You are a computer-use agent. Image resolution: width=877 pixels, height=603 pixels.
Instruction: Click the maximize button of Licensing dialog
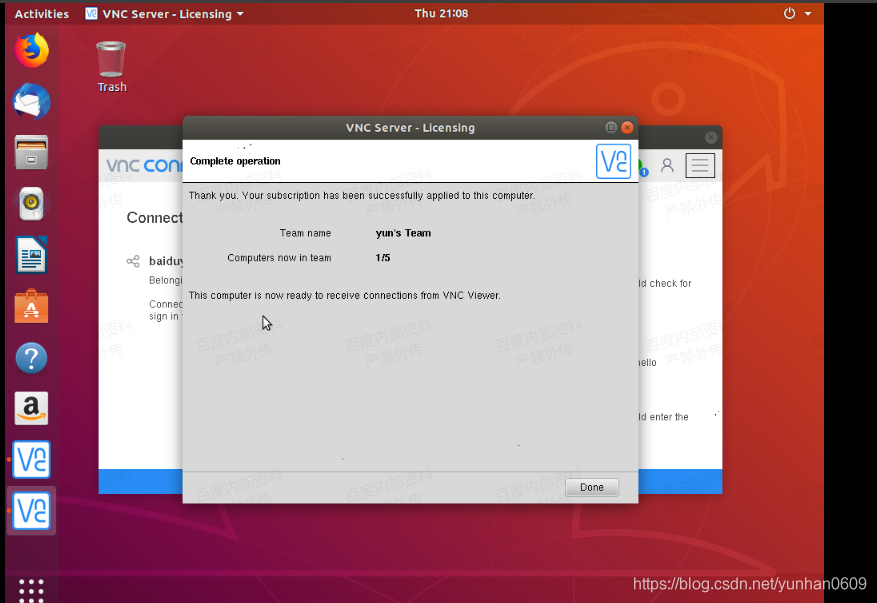click(x=611, y=128)
